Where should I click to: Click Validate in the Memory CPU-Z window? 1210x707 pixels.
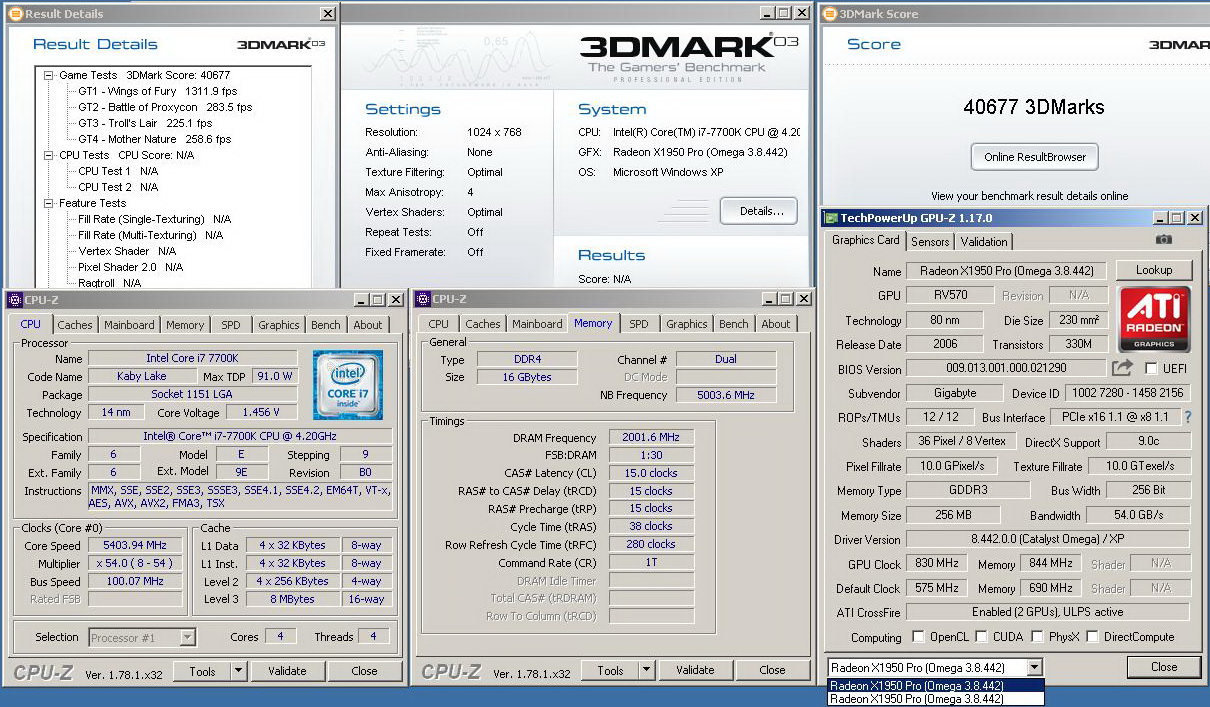pyautogui.click(x=695, y=670)
